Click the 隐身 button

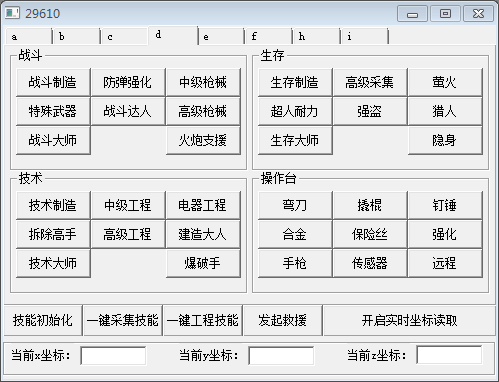[445, 140]
